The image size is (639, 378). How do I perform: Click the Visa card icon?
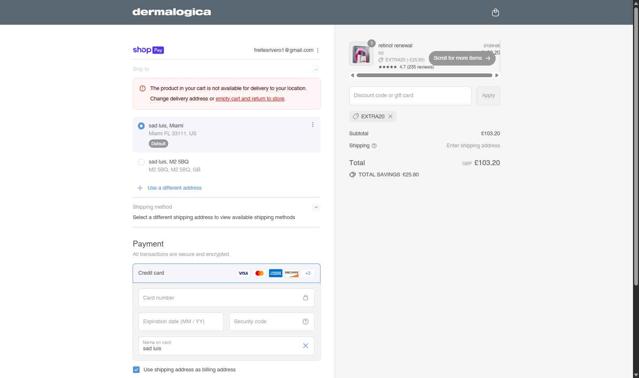243,273
